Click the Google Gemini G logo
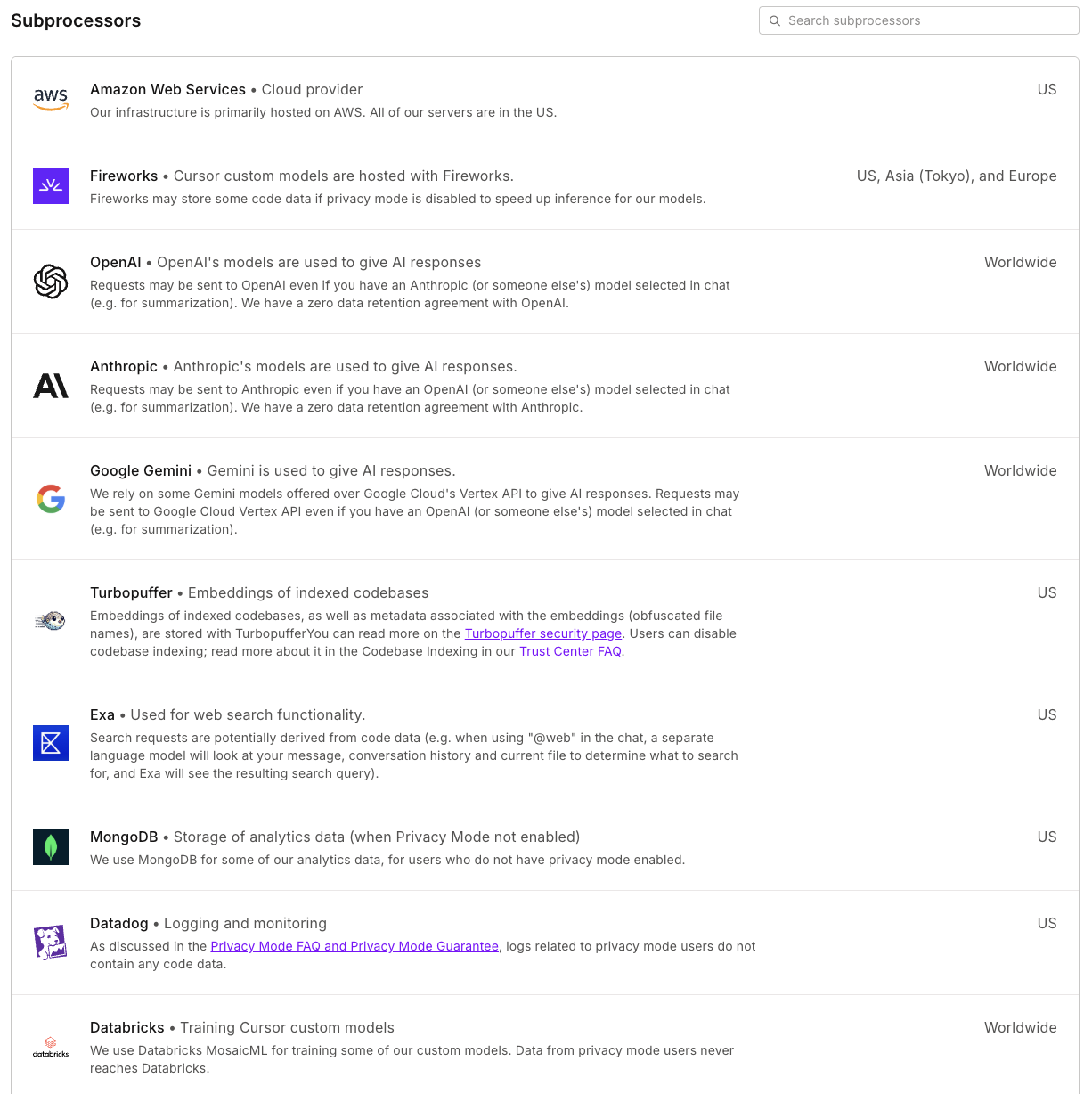The width and height of the screenshot is (1092, 1094). pos(51,499)
